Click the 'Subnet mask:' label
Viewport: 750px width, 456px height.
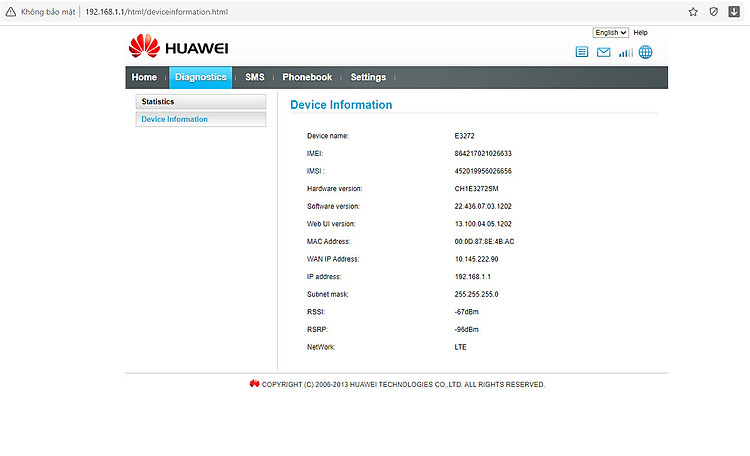[x=328, y=294]
